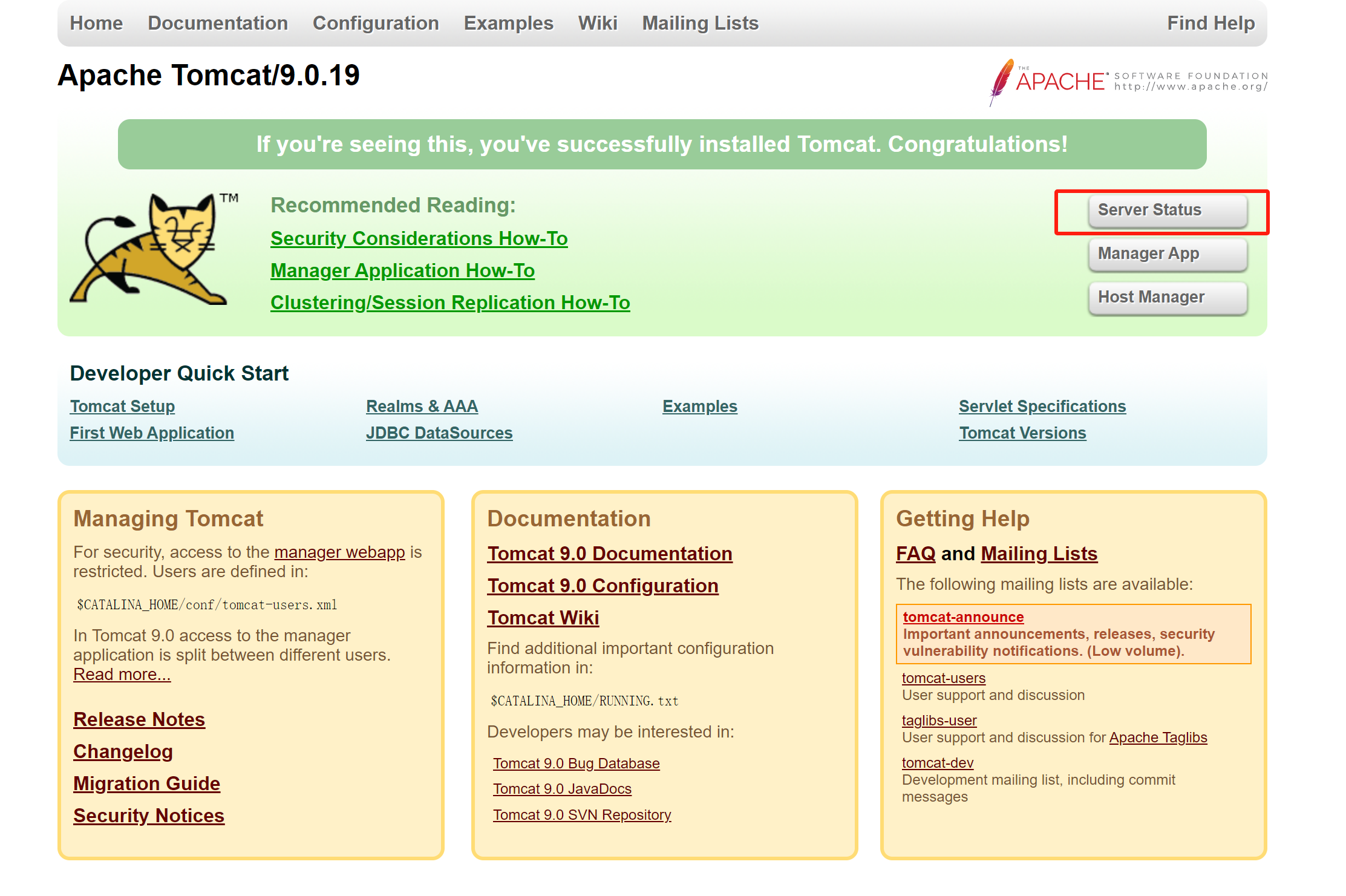
Task: Open Clustering/Session Replication How-To link
Action: point(450,302)
